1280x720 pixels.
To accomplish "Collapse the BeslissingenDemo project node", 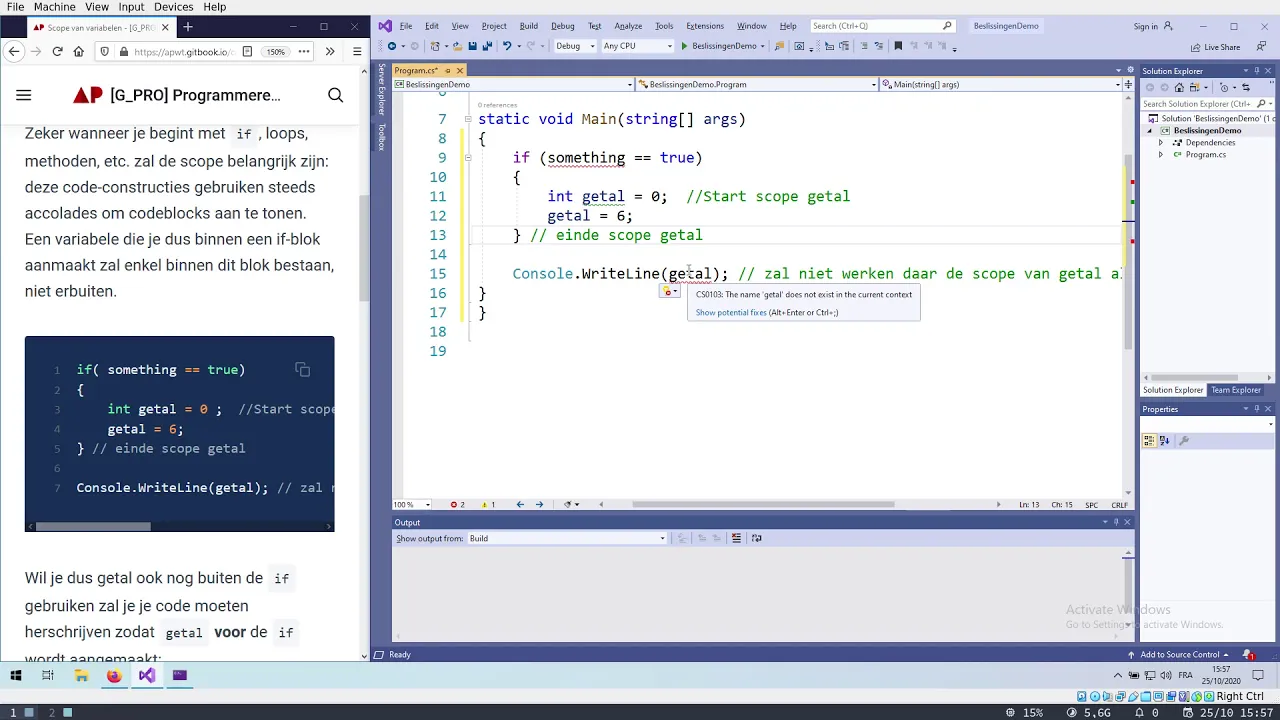I will click(x=1150, y=131).
